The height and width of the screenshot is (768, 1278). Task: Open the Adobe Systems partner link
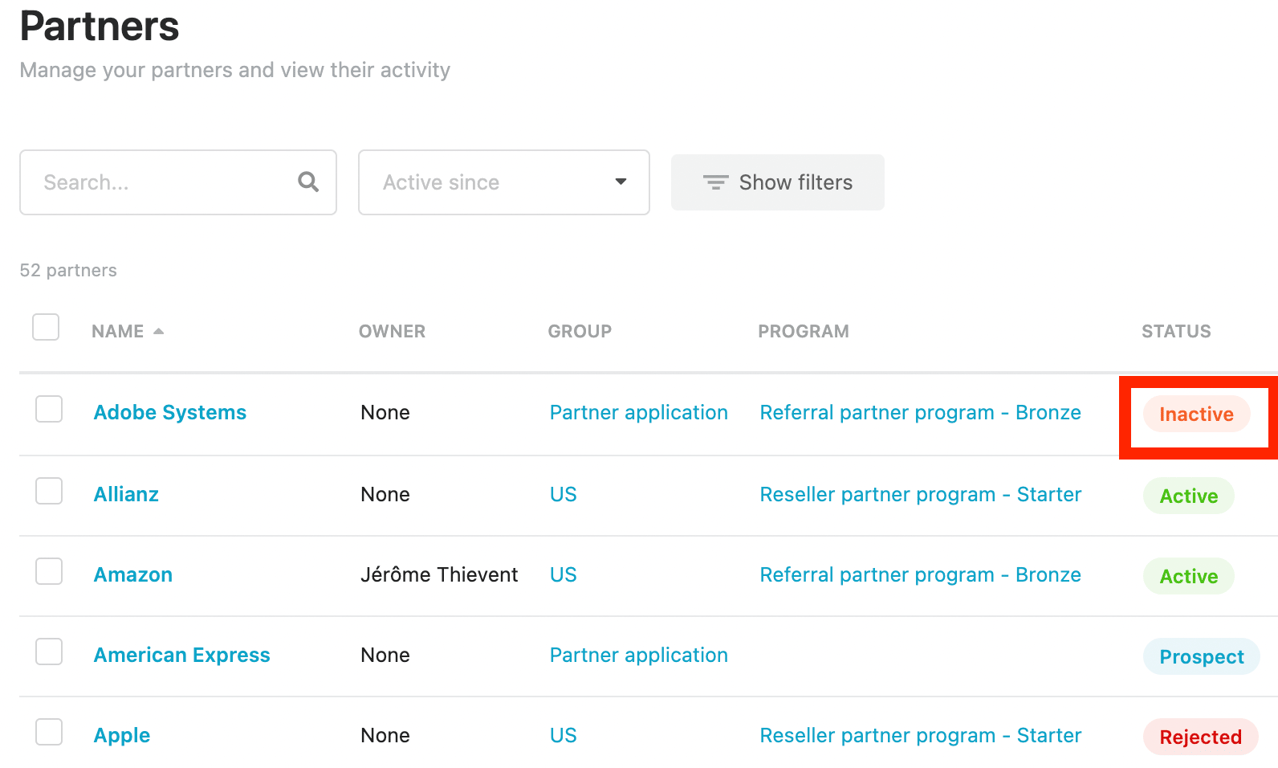(x=170, y=412)
